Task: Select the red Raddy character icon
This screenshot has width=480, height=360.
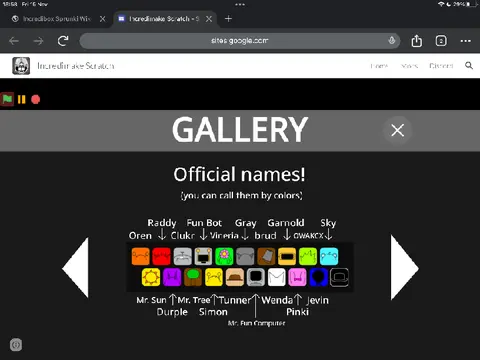Action: (161, 256)
